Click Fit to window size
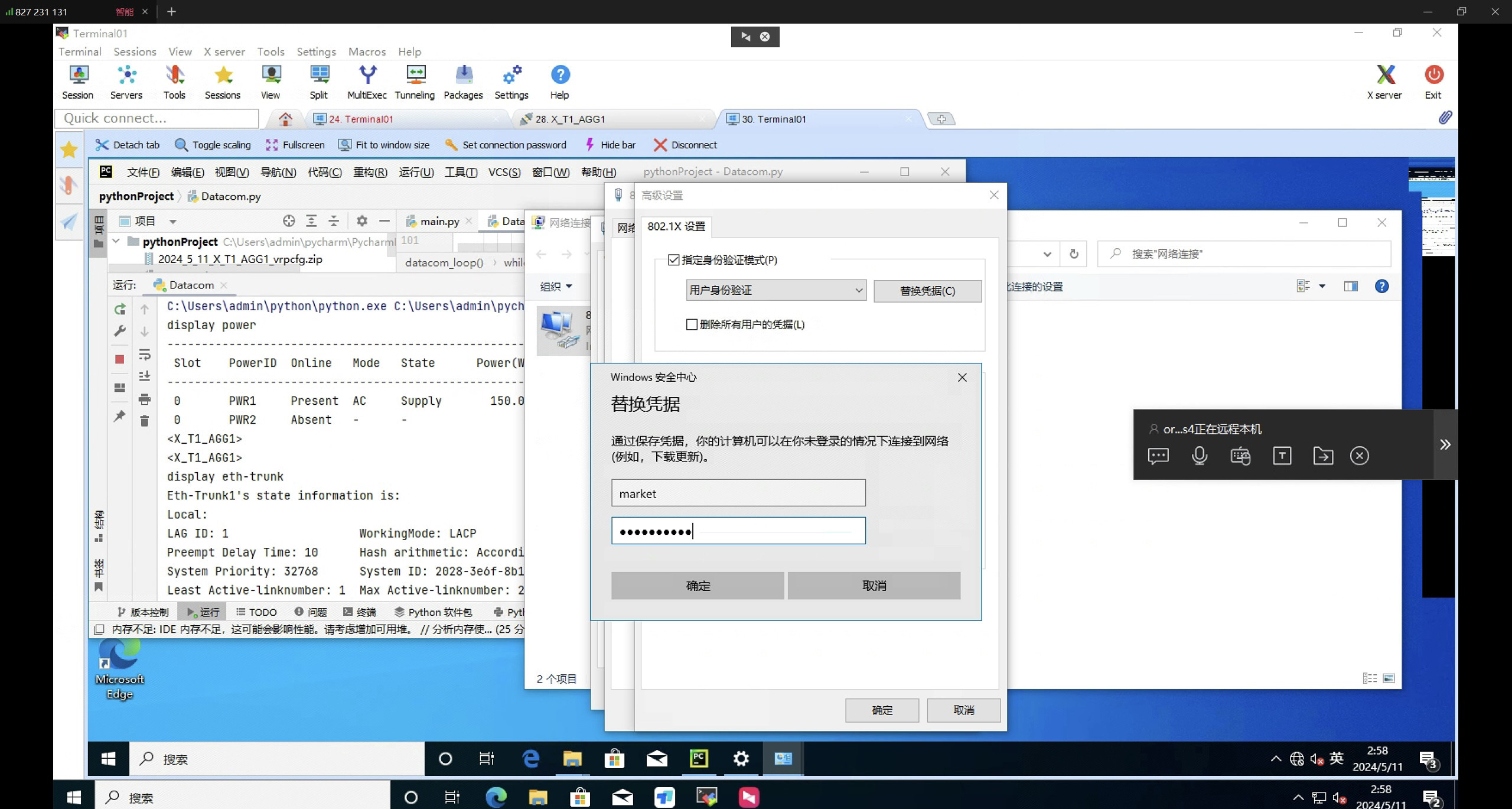Viewport: 1512px width, 809px height. [383, 145]
